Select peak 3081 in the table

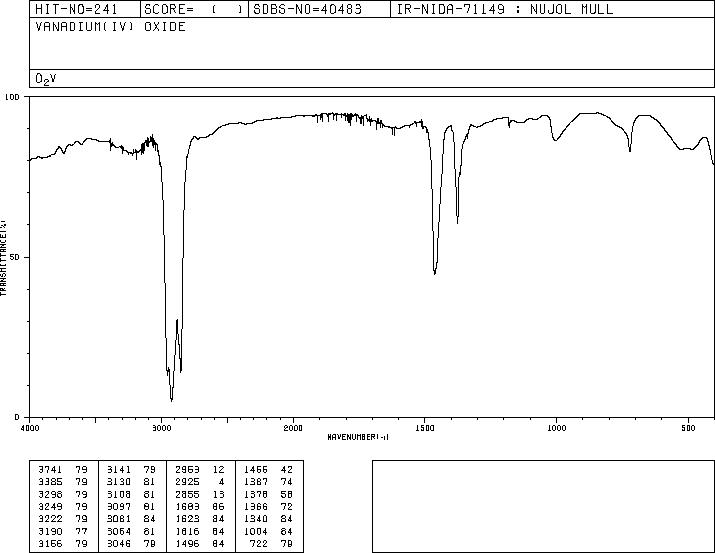(x=119, y=519)
